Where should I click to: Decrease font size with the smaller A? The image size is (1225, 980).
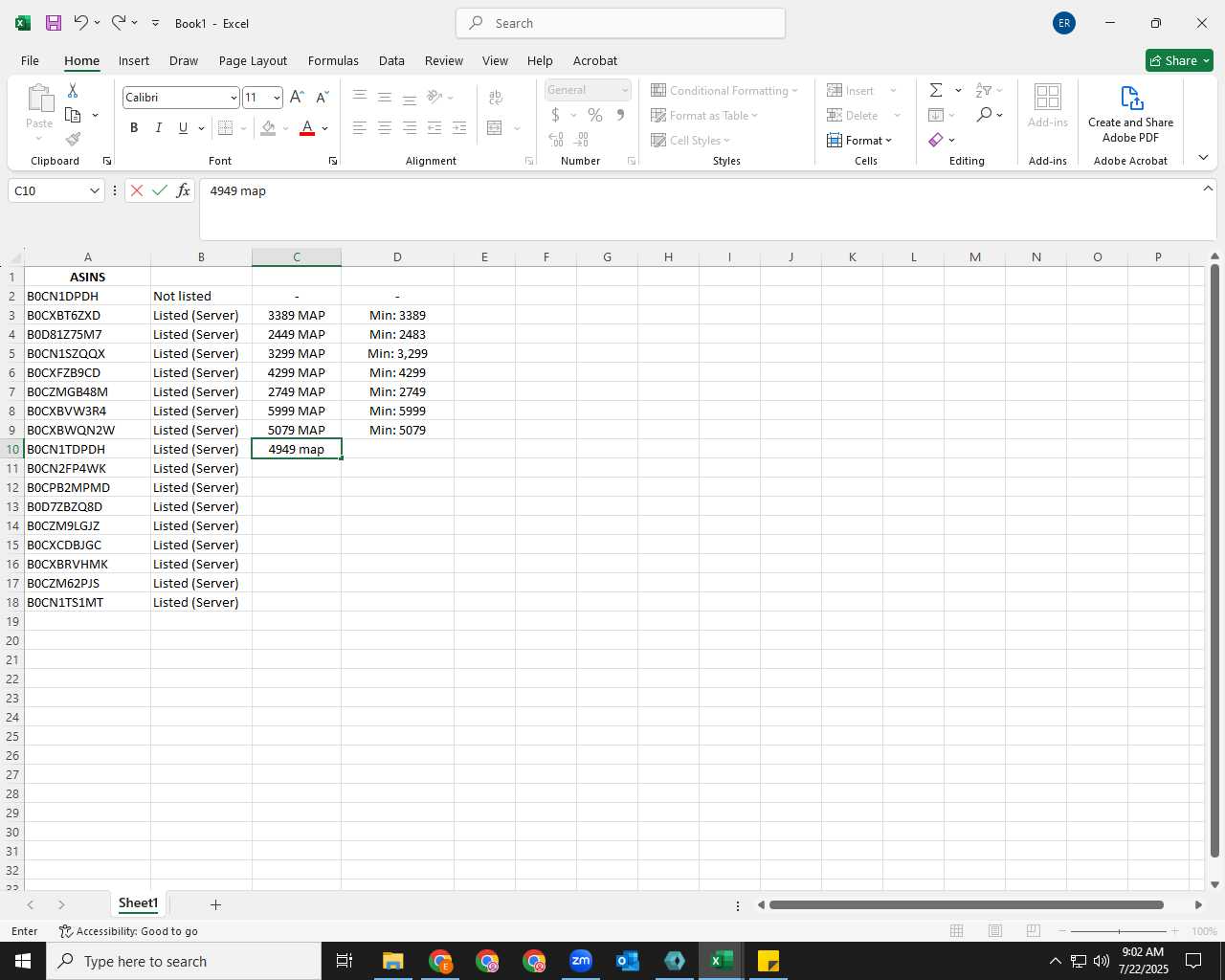322,98
